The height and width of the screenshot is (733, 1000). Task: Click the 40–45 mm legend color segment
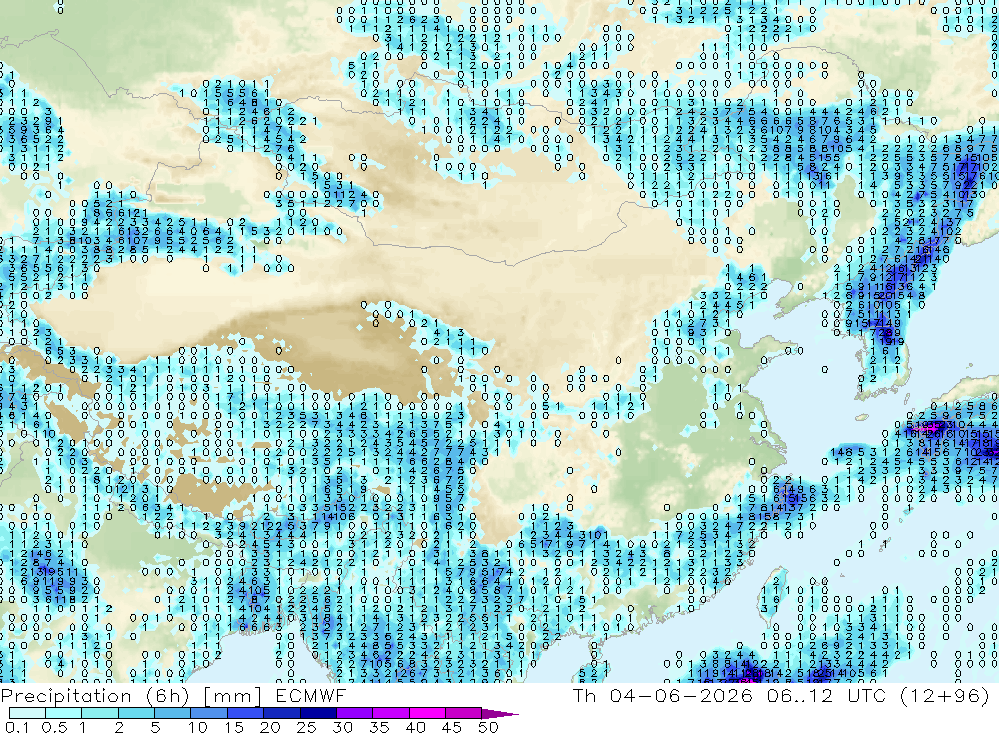(x=427, y=713)
